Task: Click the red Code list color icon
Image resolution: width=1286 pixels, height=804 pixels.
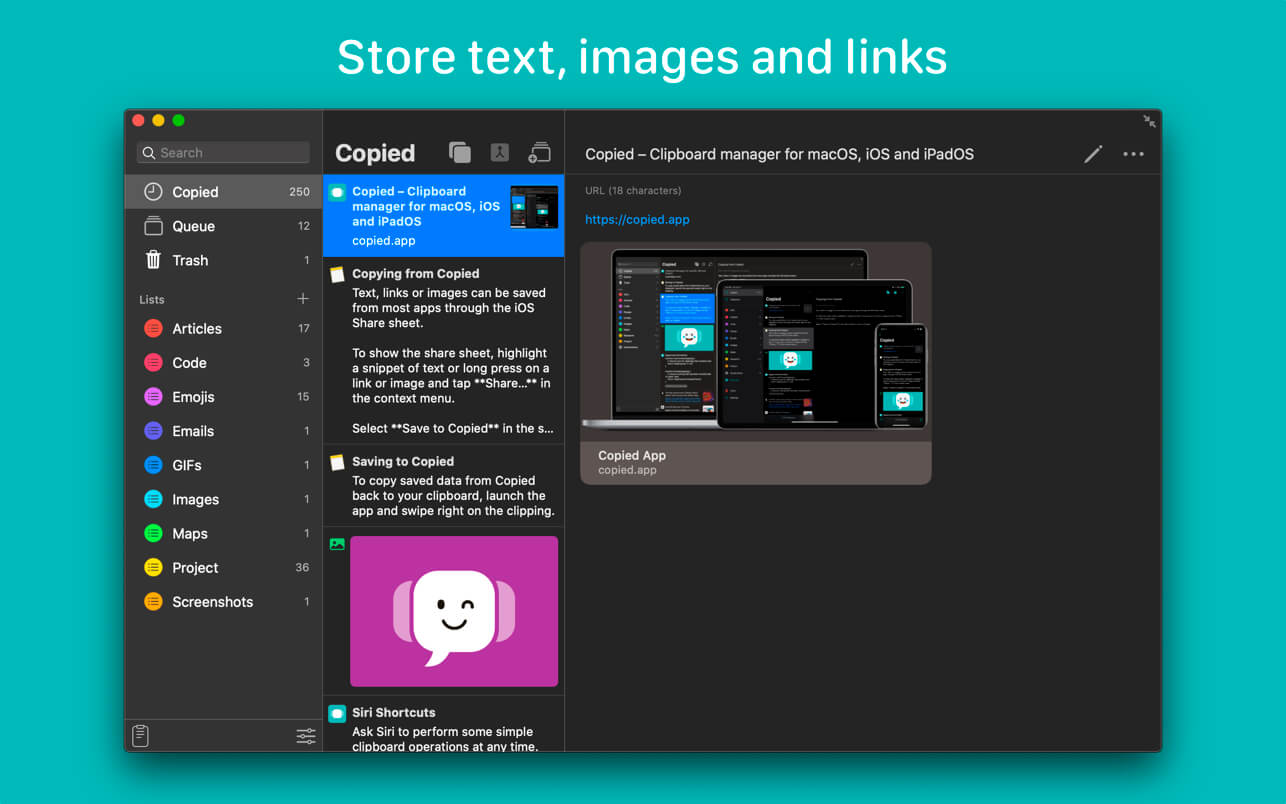Action: [x=153, y=363]
